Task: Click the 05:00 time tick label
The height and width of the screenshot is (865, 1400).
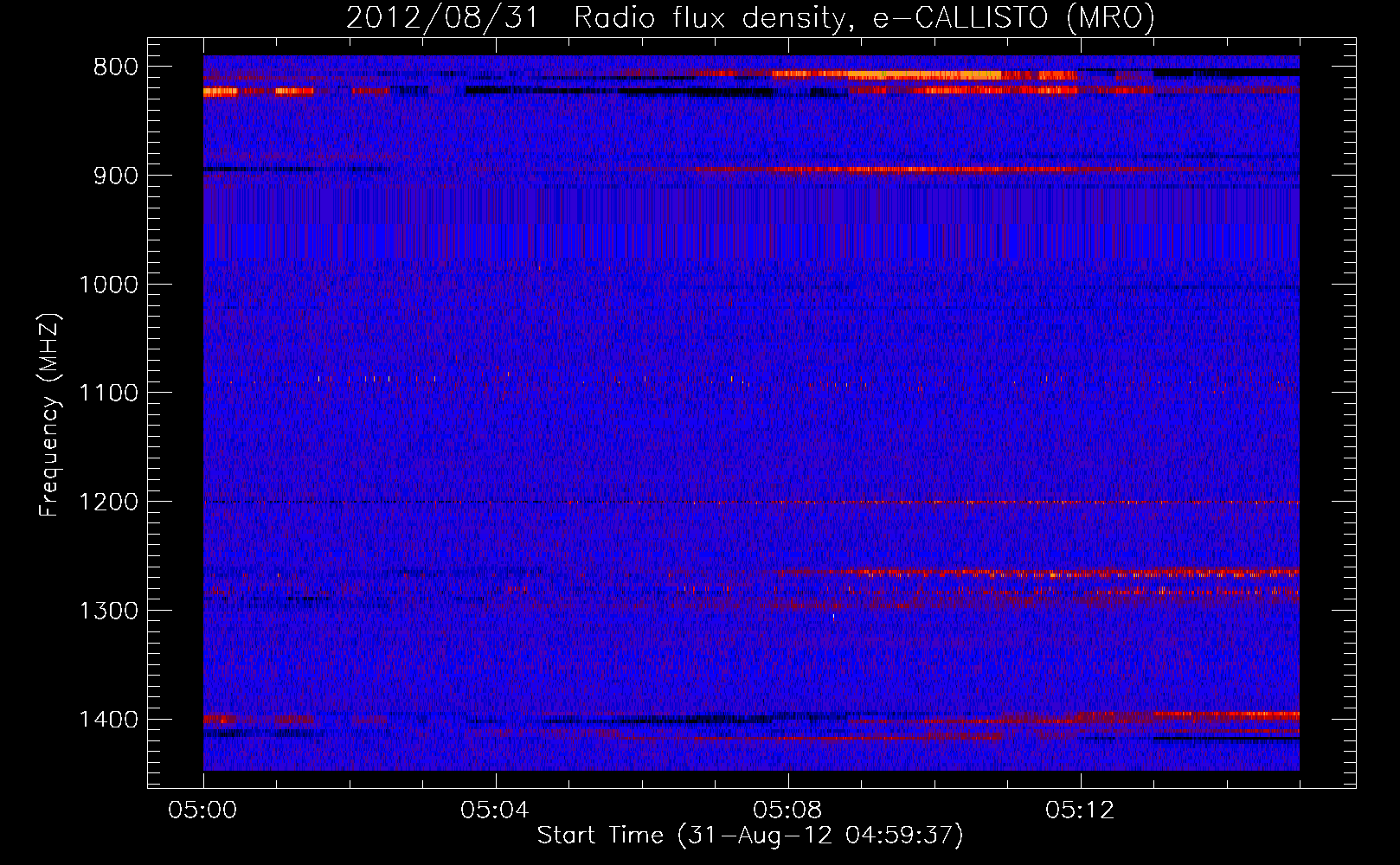Action: tap(202, 811)
